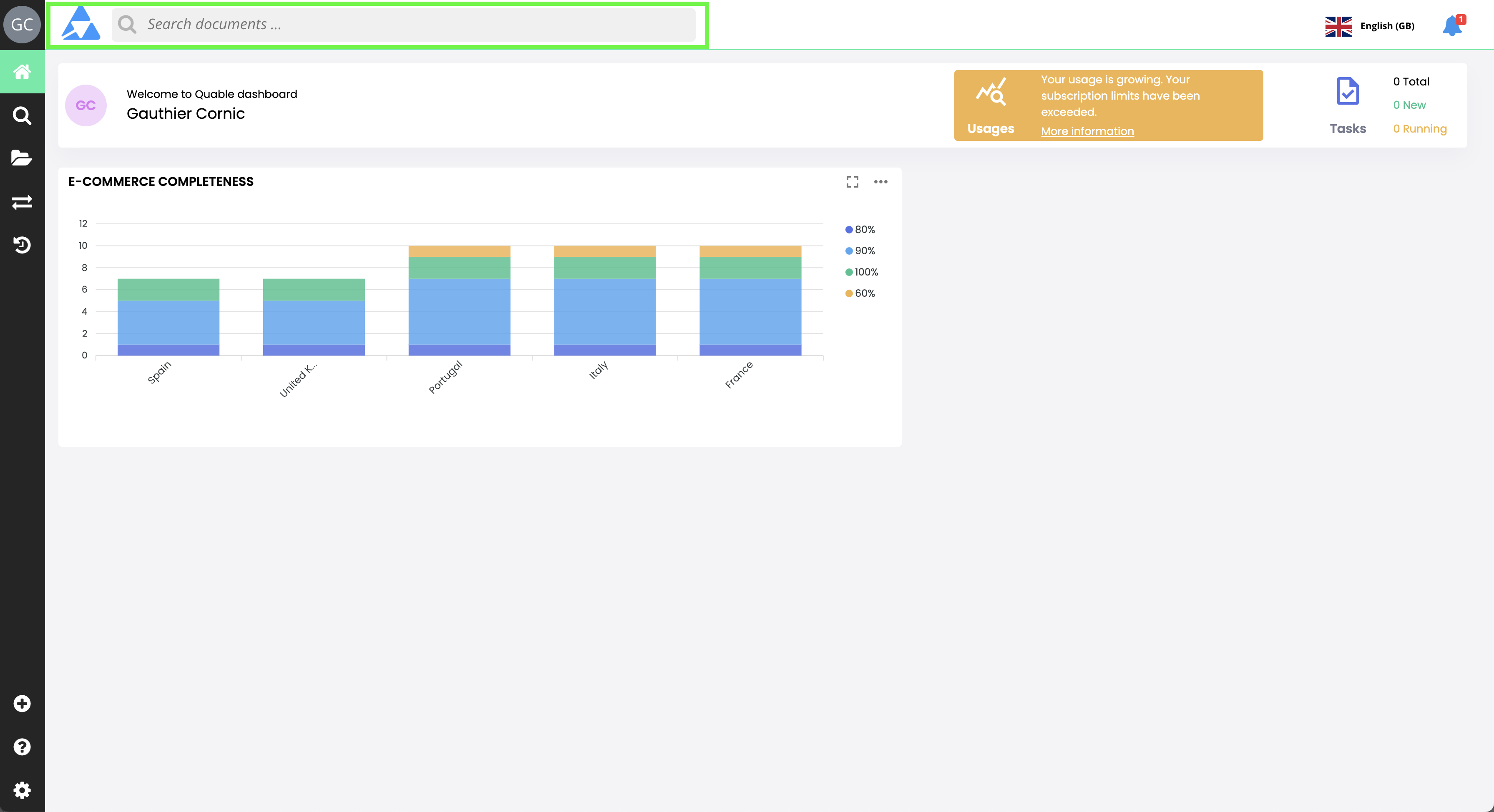The width and height of the screenshot is (1494, 812).
Task: Open GC user avatar menu top-left
Action: tap(22, 24)
